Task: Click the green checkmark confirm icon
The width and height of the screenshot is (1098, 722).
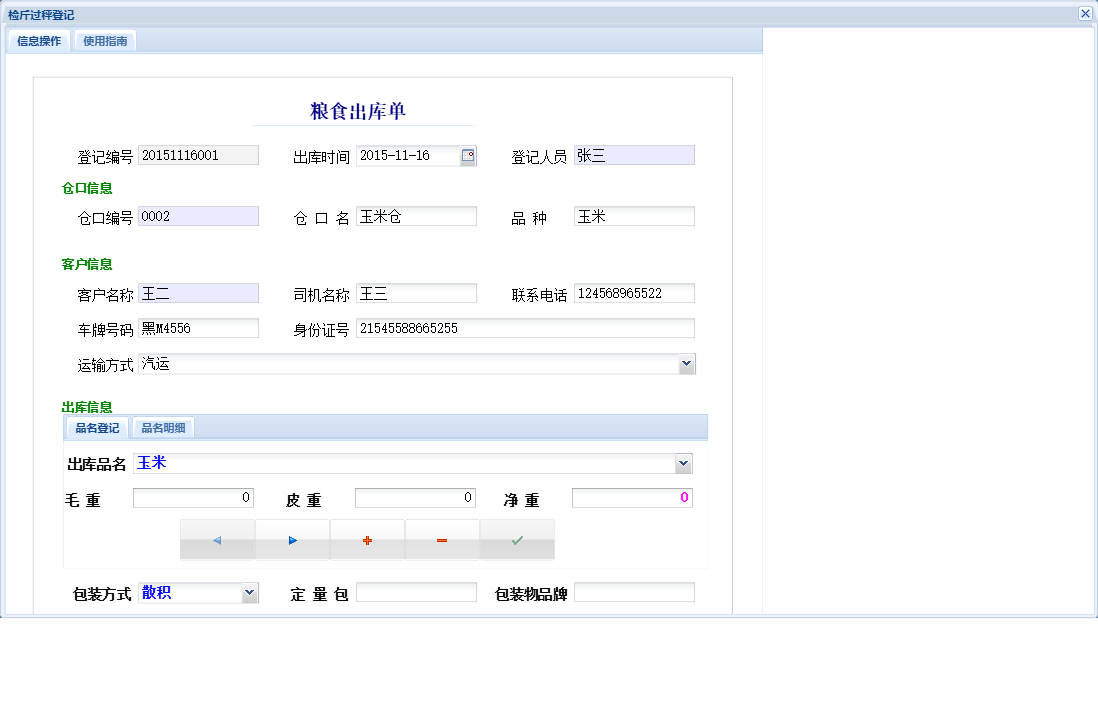Action: pos(517,539)
